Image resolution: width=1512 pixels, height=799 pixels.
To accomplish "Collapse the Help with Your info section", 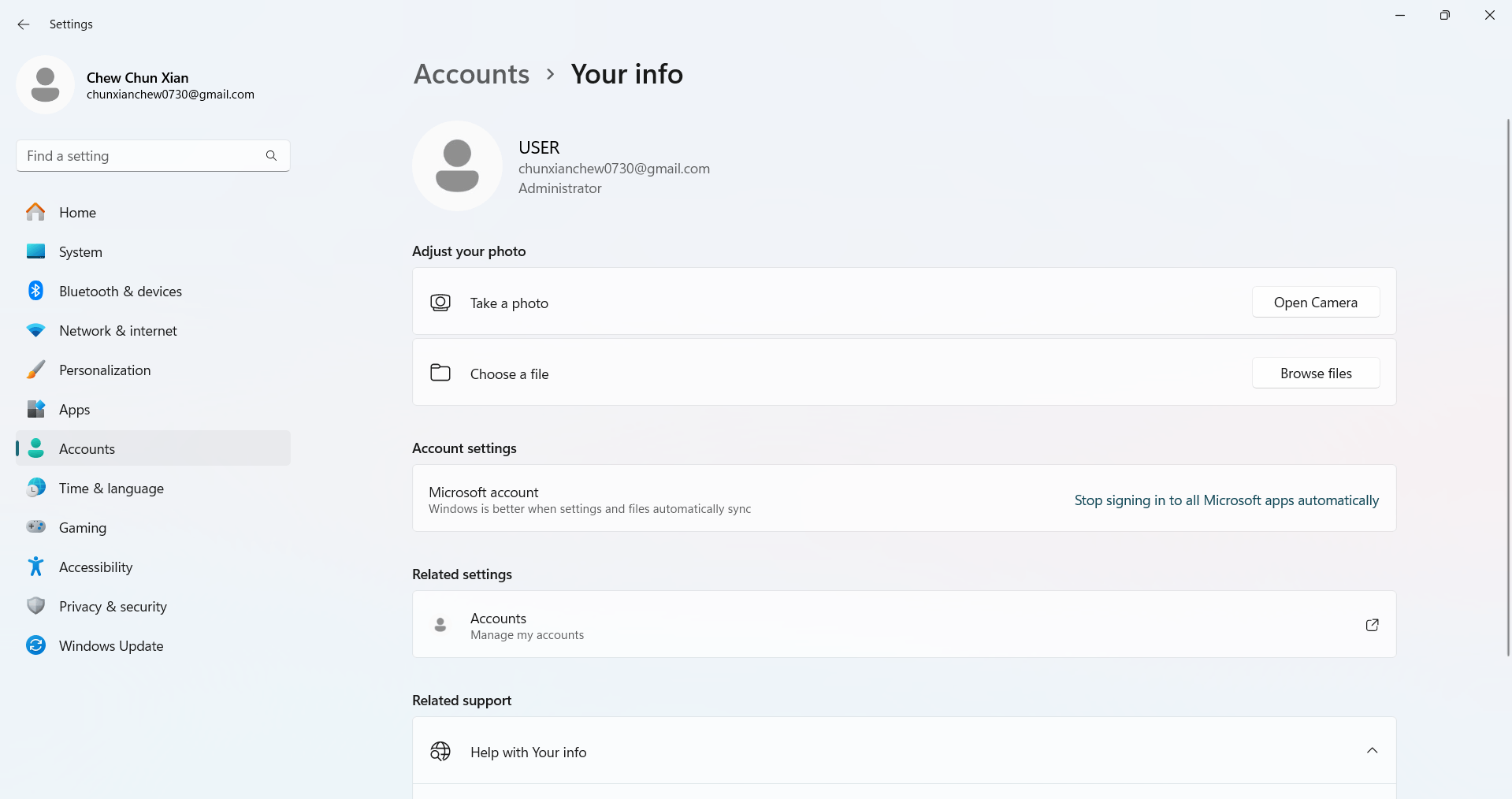I will tap(1372, 750).
